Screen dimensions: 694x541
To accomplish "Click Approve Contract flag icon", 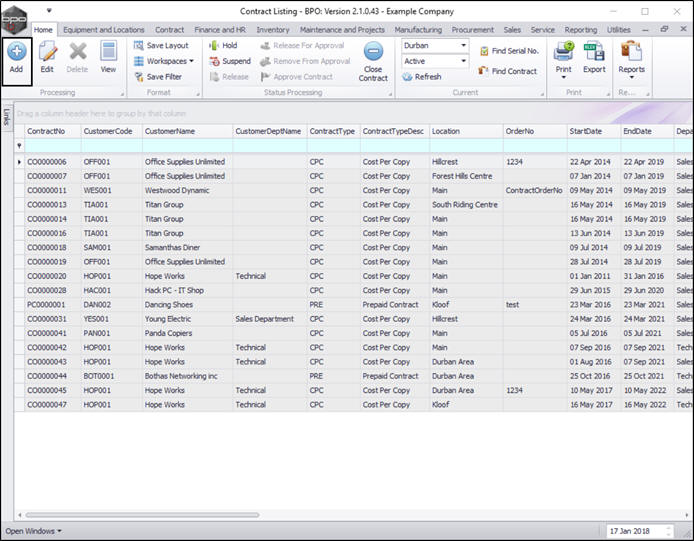I will 265,77.
